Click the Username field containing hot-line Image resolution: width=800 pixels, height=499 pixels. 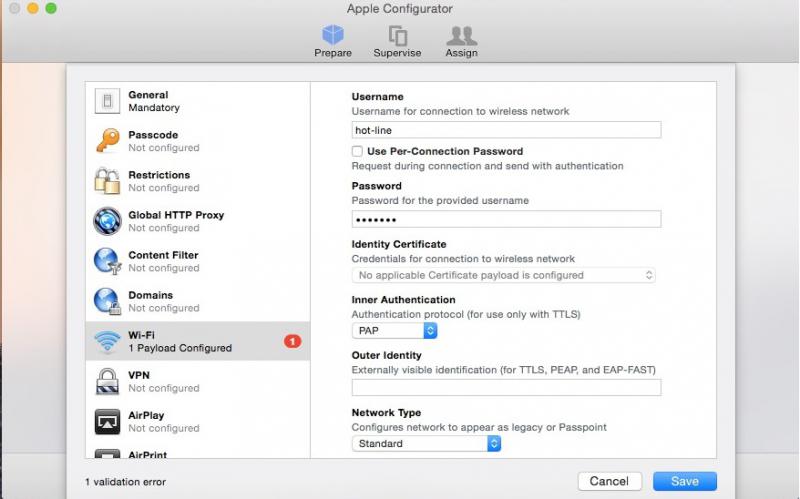[506, 130]
